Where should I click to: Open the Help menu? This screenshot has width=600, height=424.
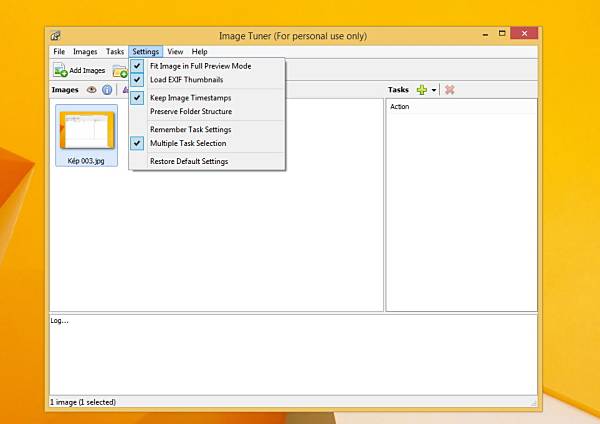[x=199, y=52]
